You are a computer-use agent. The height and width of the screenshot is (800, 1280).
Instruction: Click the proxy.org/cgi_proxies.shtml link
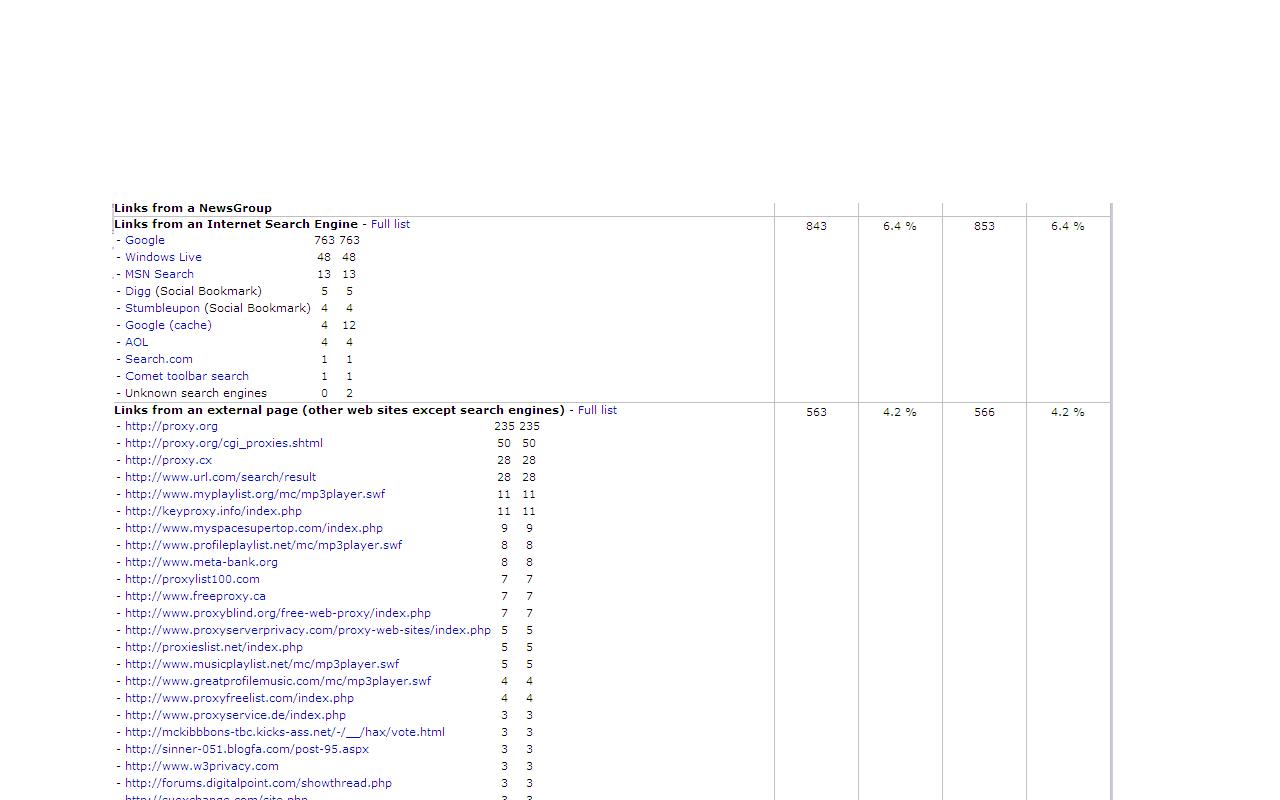pyautogui.click(x=224, y=443)
